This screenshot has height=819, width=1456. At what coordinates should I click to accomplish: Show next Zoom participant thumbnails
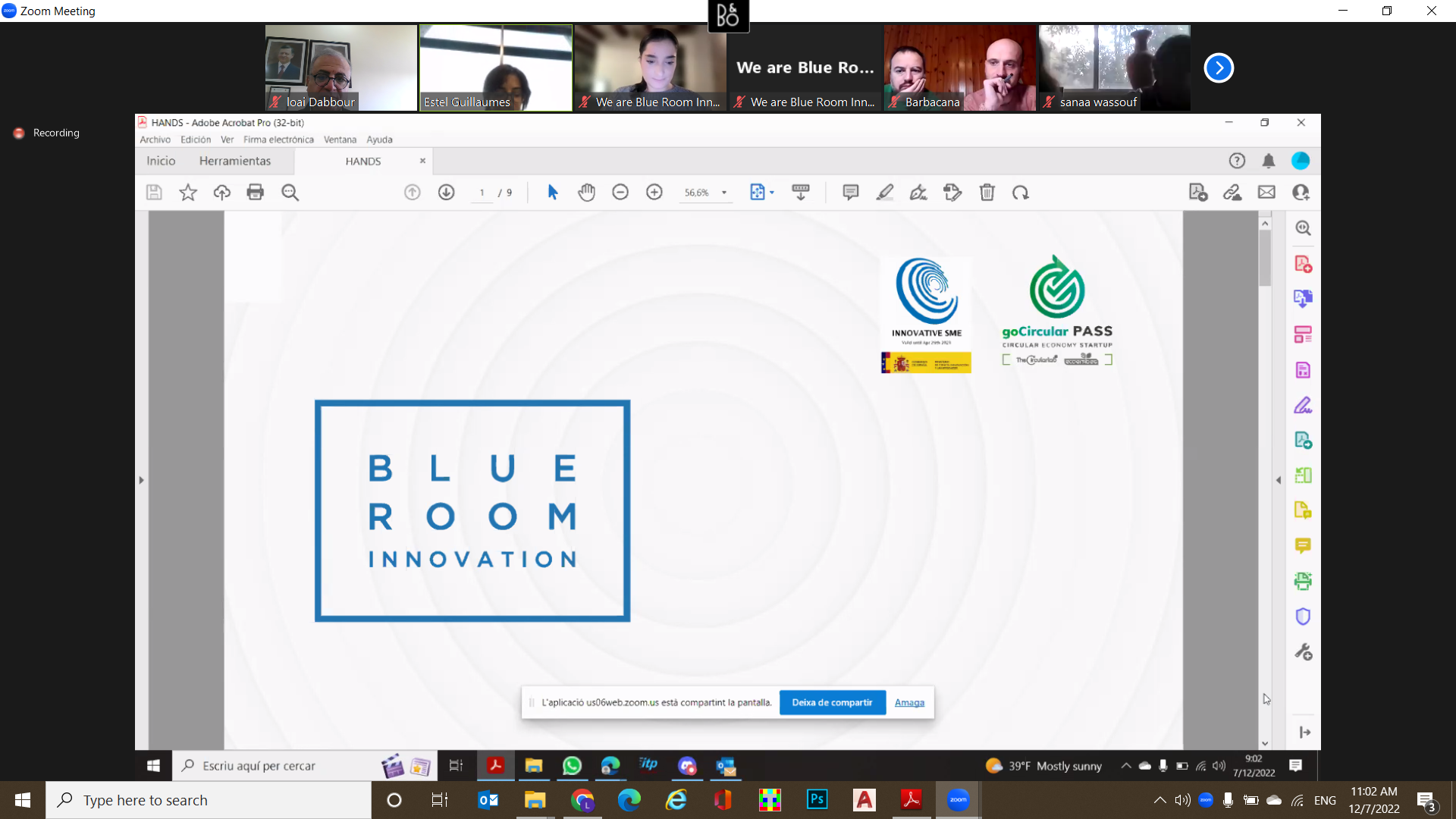pyautogui.click(x=1219, y=68)
